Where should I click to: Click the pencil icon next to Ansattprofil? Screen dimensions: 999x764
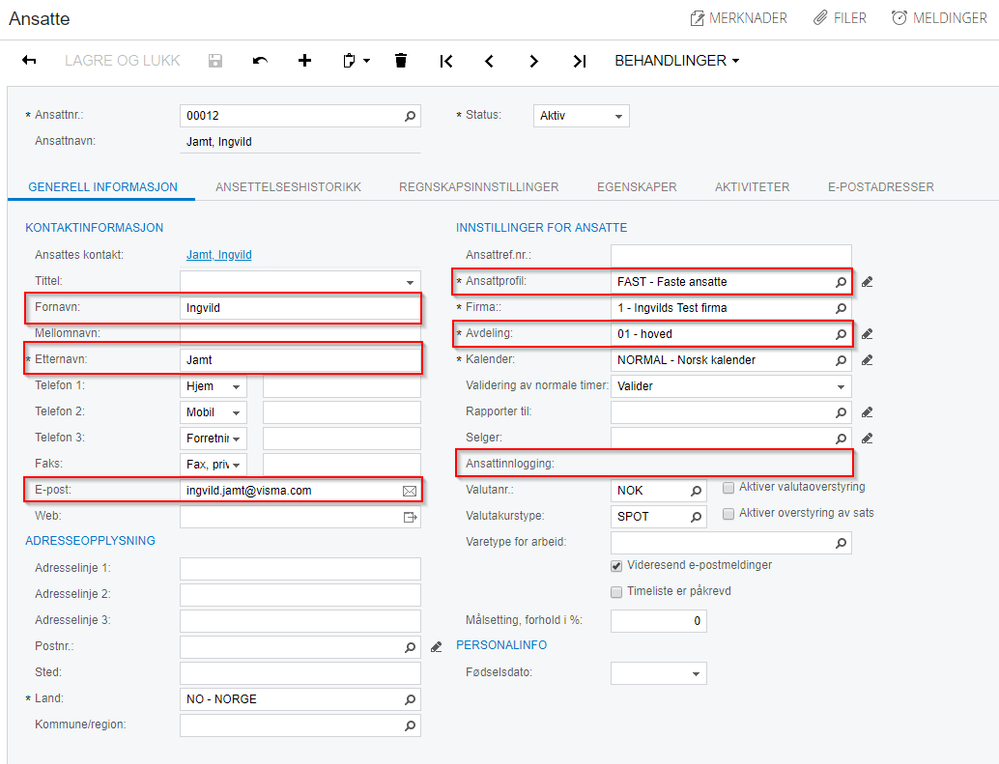coord(867,282)
